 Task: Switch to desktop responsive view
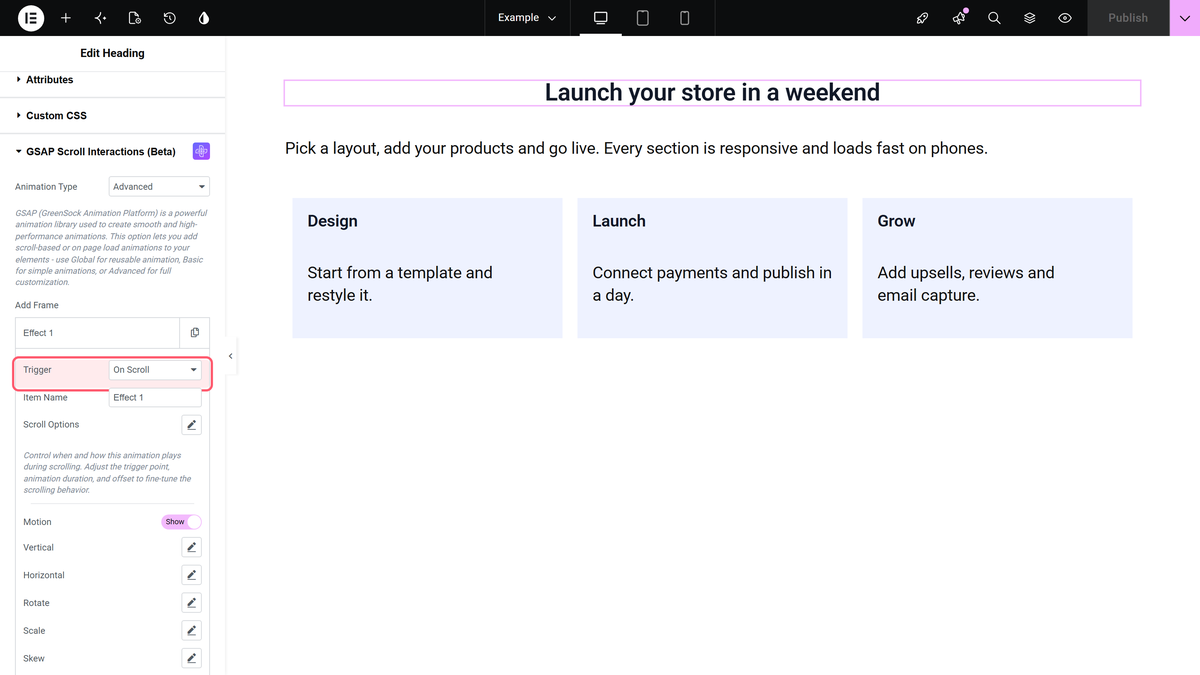[601, 18]
